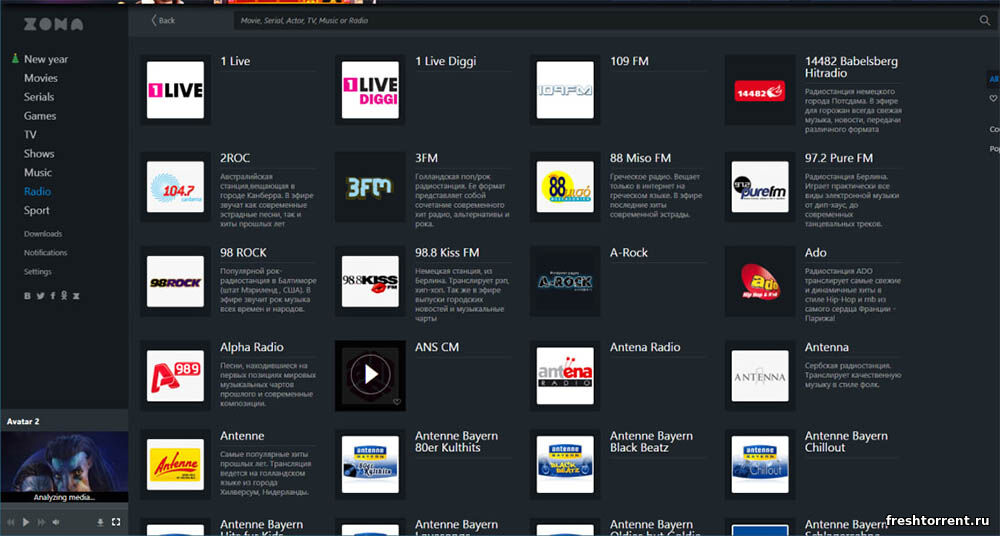Screen dimensions: 1000x536
Task: Add ANS CM station to favorites
Action: [397, 402]
